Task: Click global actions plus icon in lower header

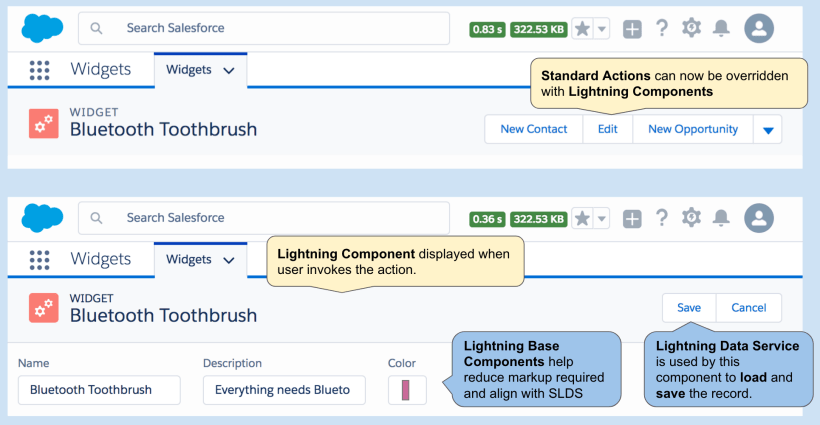Action: click(x=632, y=219)
